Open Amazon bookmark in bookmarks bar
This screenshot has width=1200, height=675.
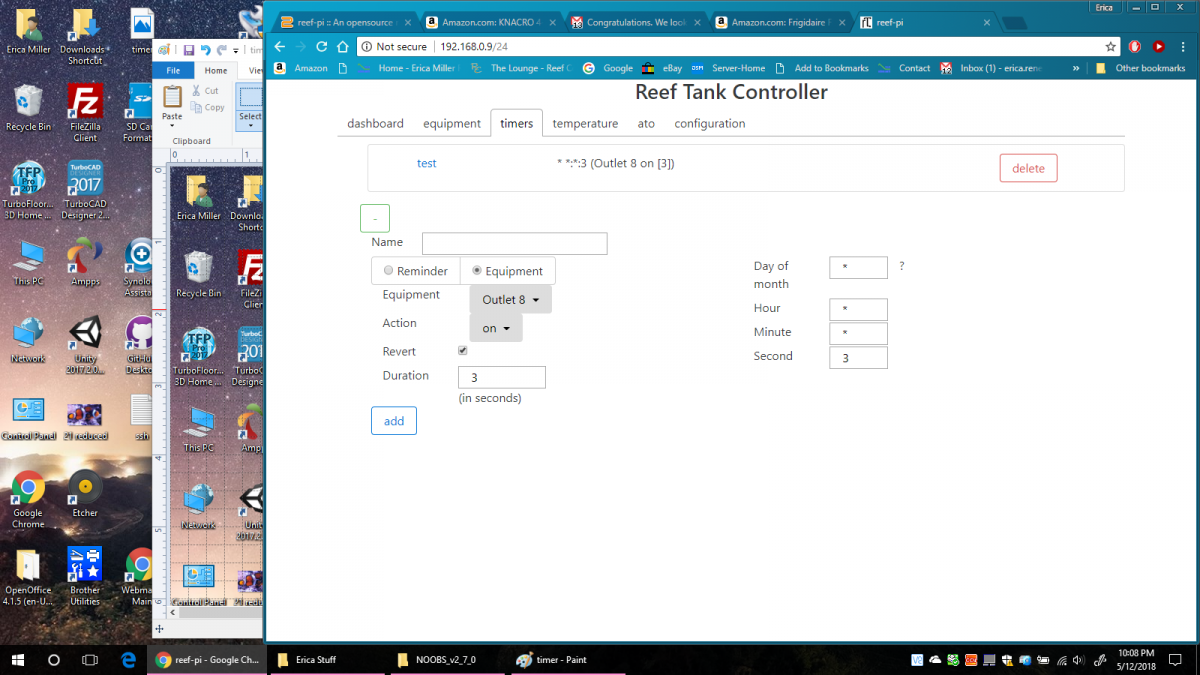click(301, 68)
